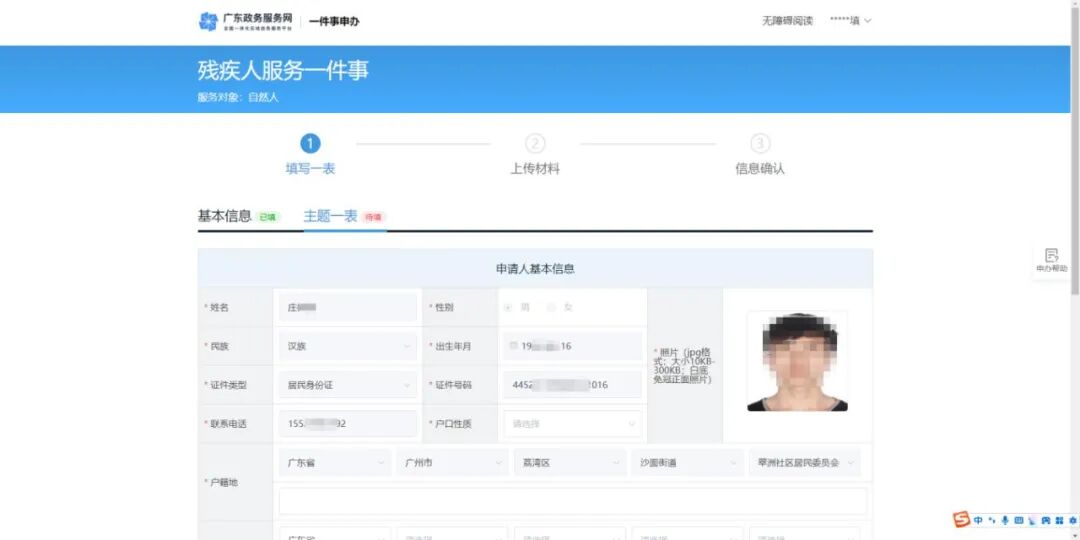Toggle the 中 Chinese mode icon in IME bar
This screenshot has height=540, width=1080.
coord(978,520)
